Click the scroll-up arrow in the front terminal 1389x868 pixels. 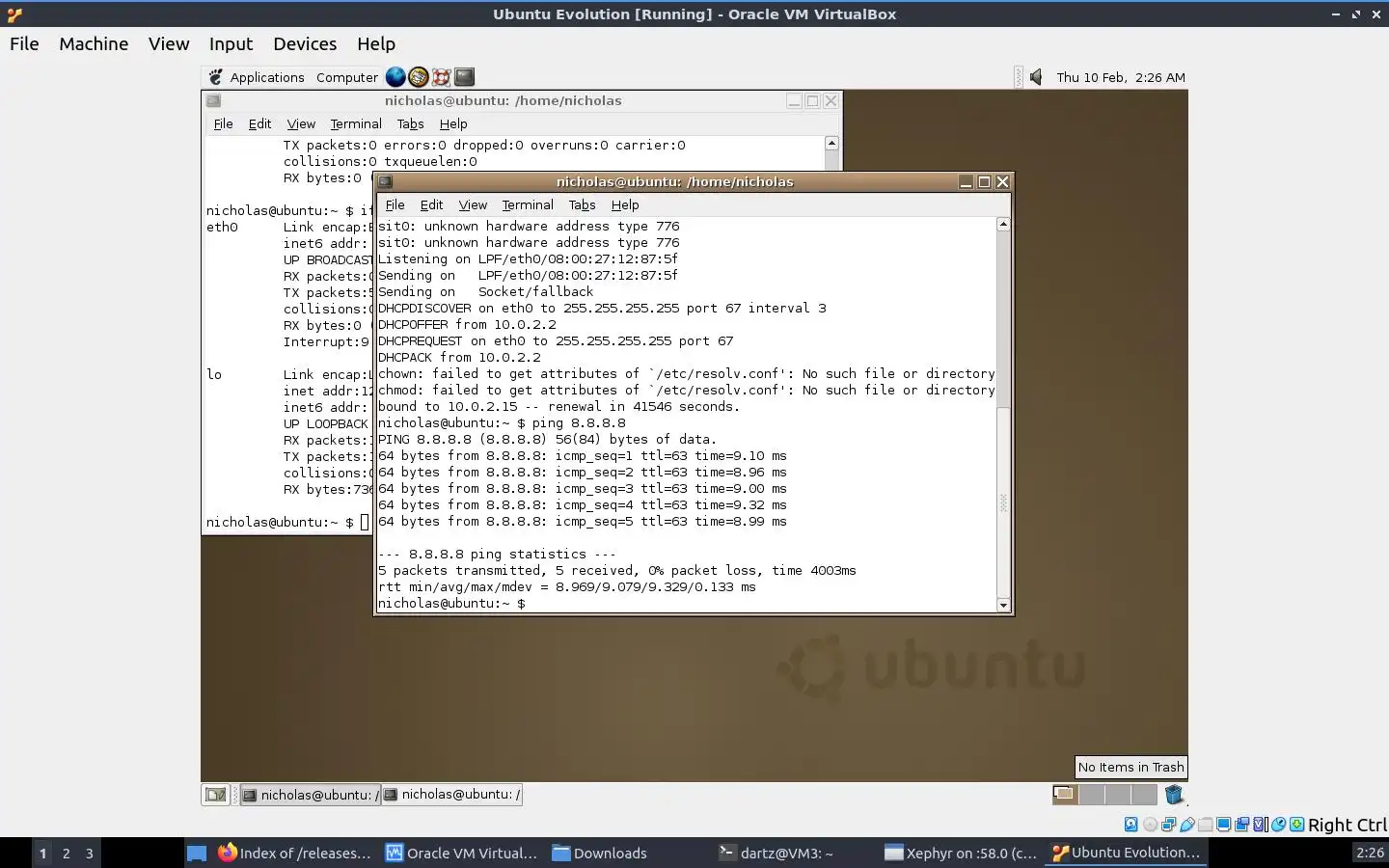1003,224
